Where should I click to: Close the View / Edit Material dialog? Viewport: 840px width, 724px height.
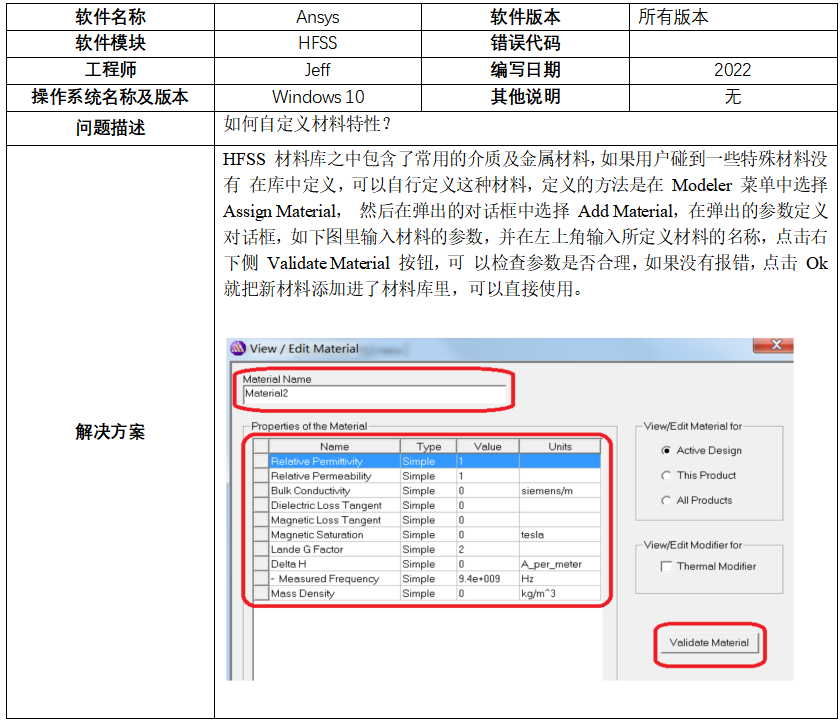773,346
